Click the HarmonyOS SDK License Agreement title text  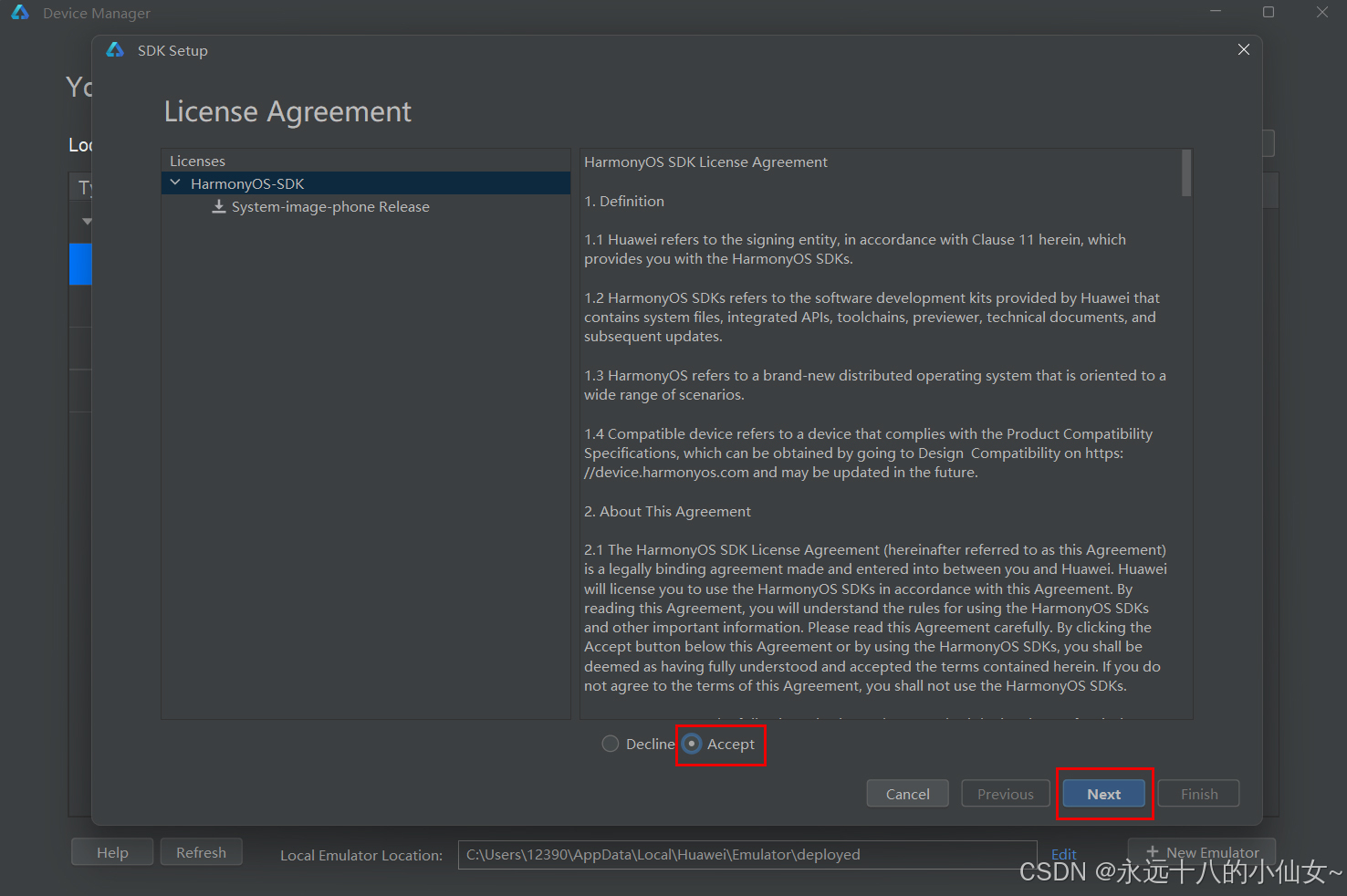point(705,162)
